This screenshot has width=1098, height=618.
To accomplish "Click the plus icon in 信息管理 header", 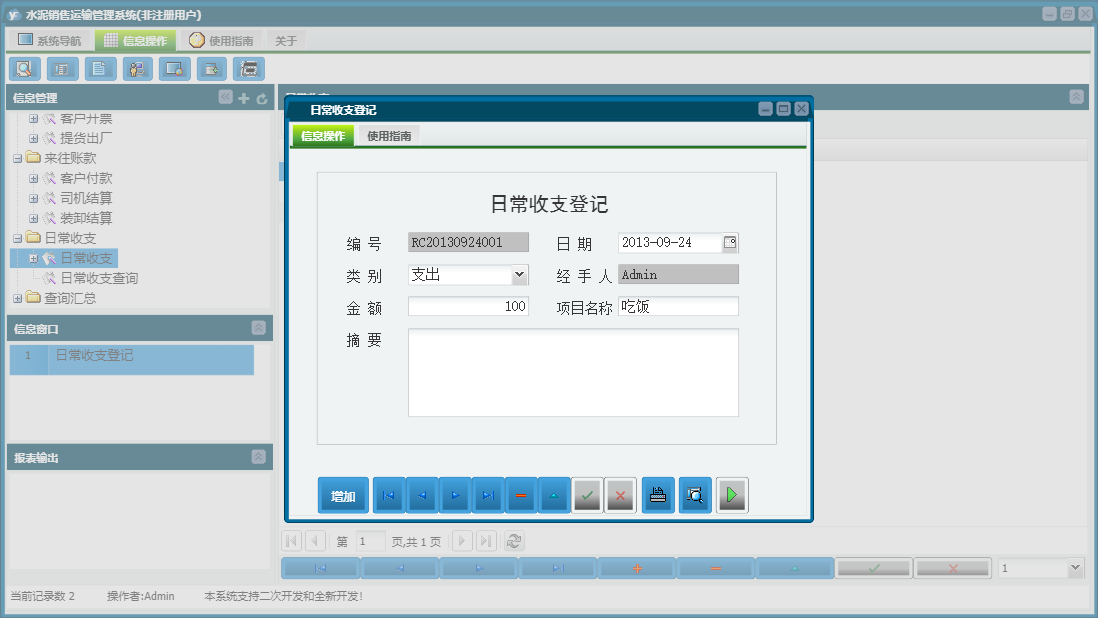I will point(244,99).
